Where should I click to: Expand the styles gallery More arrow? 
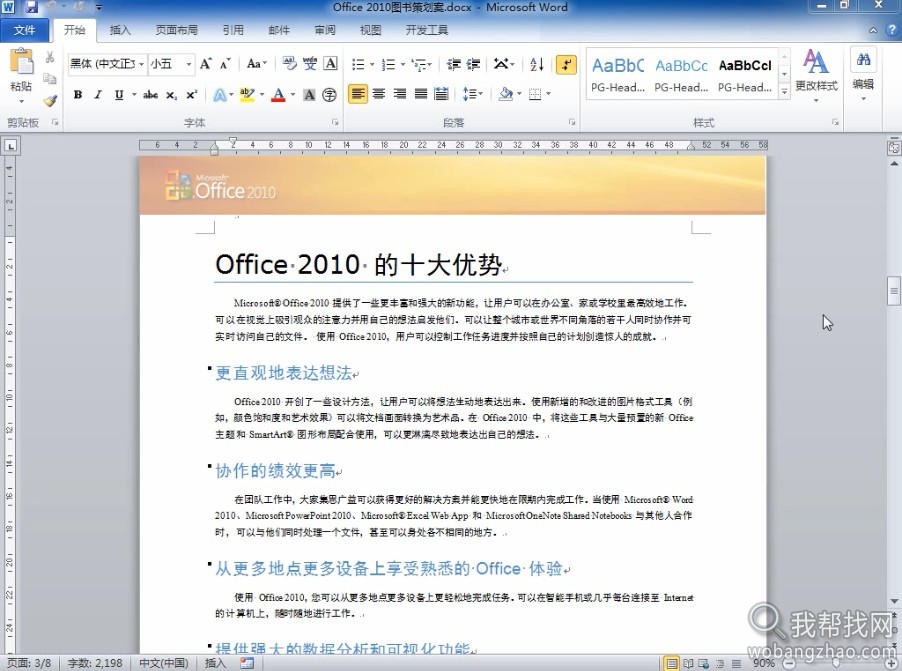[x=784, y=92]
